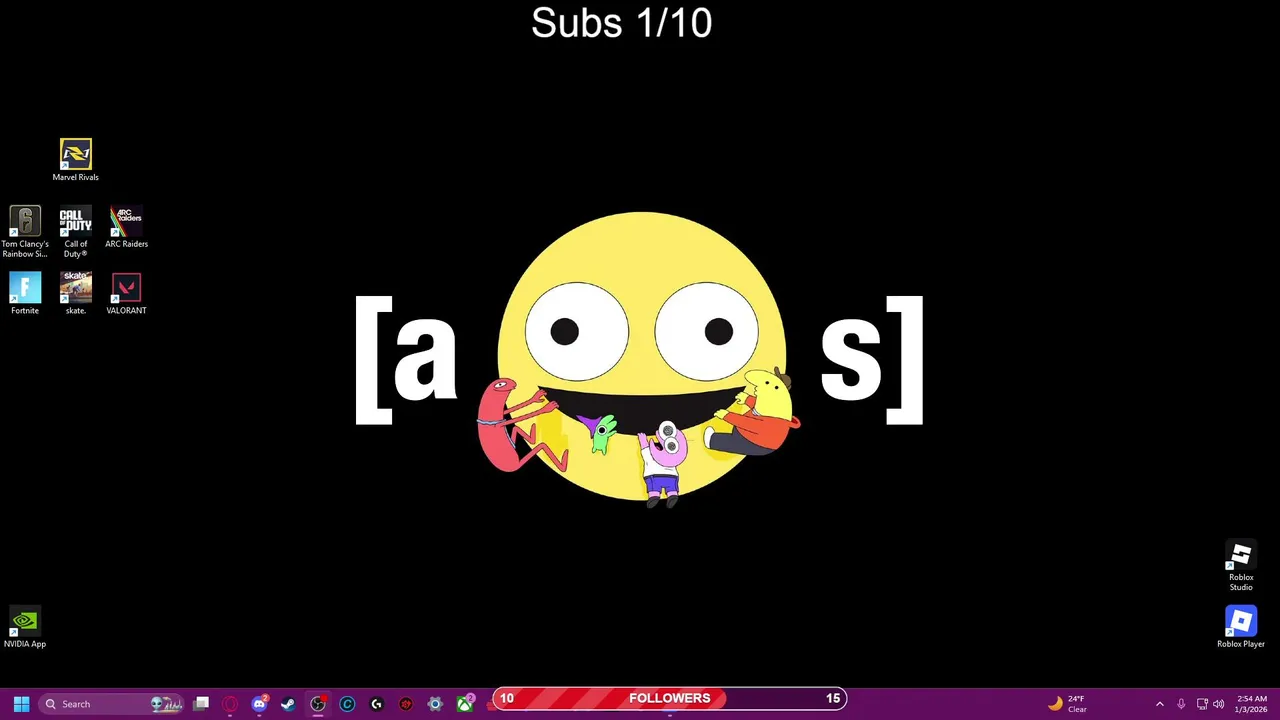Expand the hidden system tray icons
The height and width of the screenshot is (720, 1280).
click(x=1159, y=704)
